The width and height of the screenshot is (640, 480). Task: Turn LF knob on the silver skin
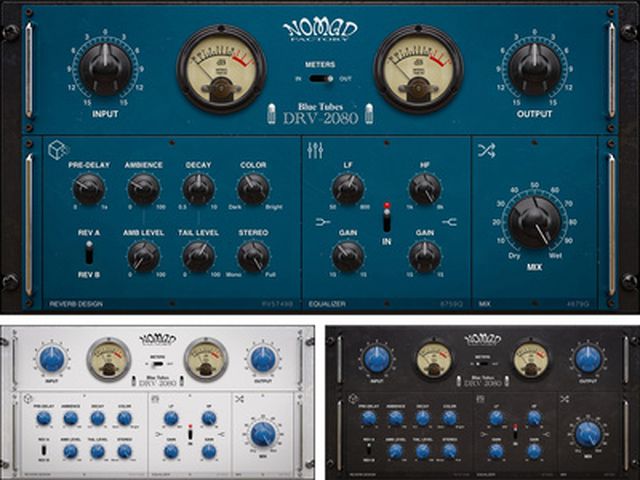click(171, 418)
